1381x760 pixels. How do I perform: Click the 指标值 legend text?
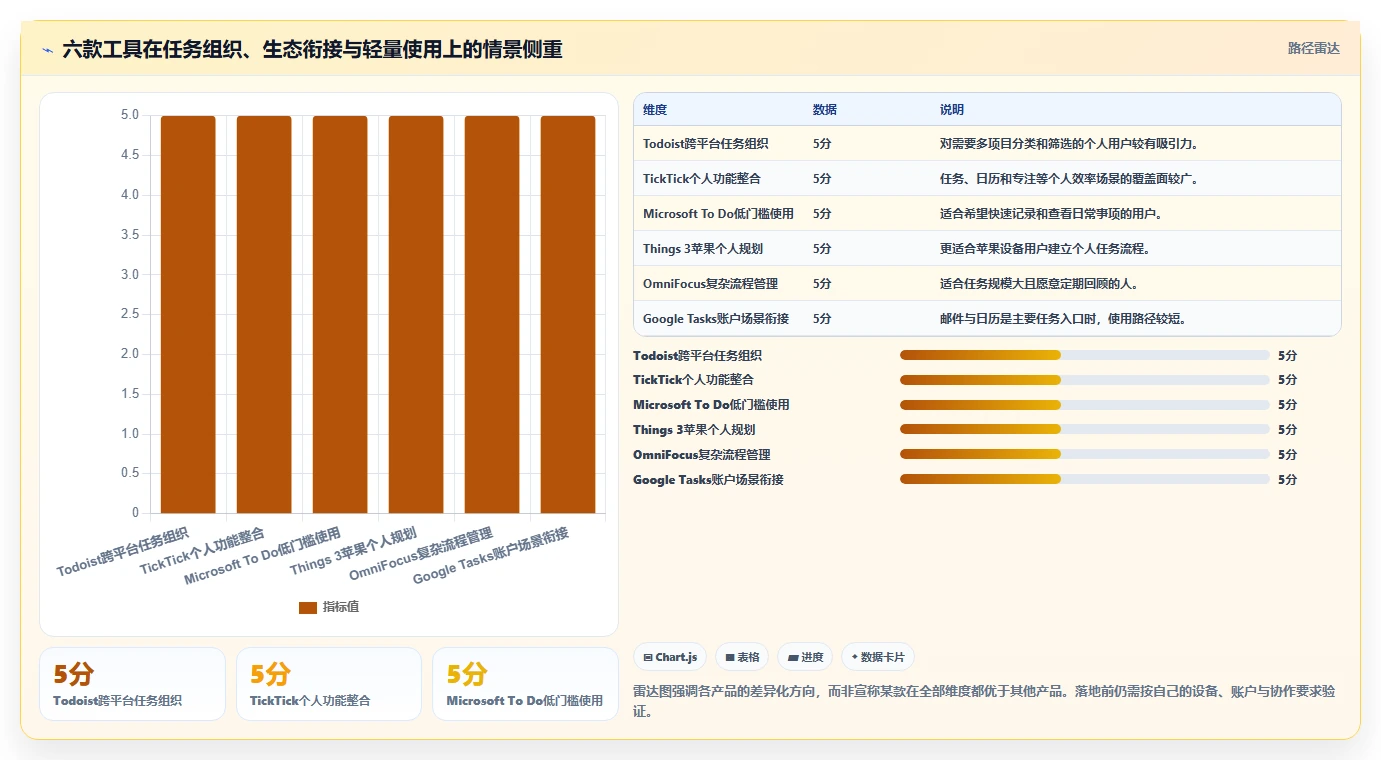(x=341, y=607)
